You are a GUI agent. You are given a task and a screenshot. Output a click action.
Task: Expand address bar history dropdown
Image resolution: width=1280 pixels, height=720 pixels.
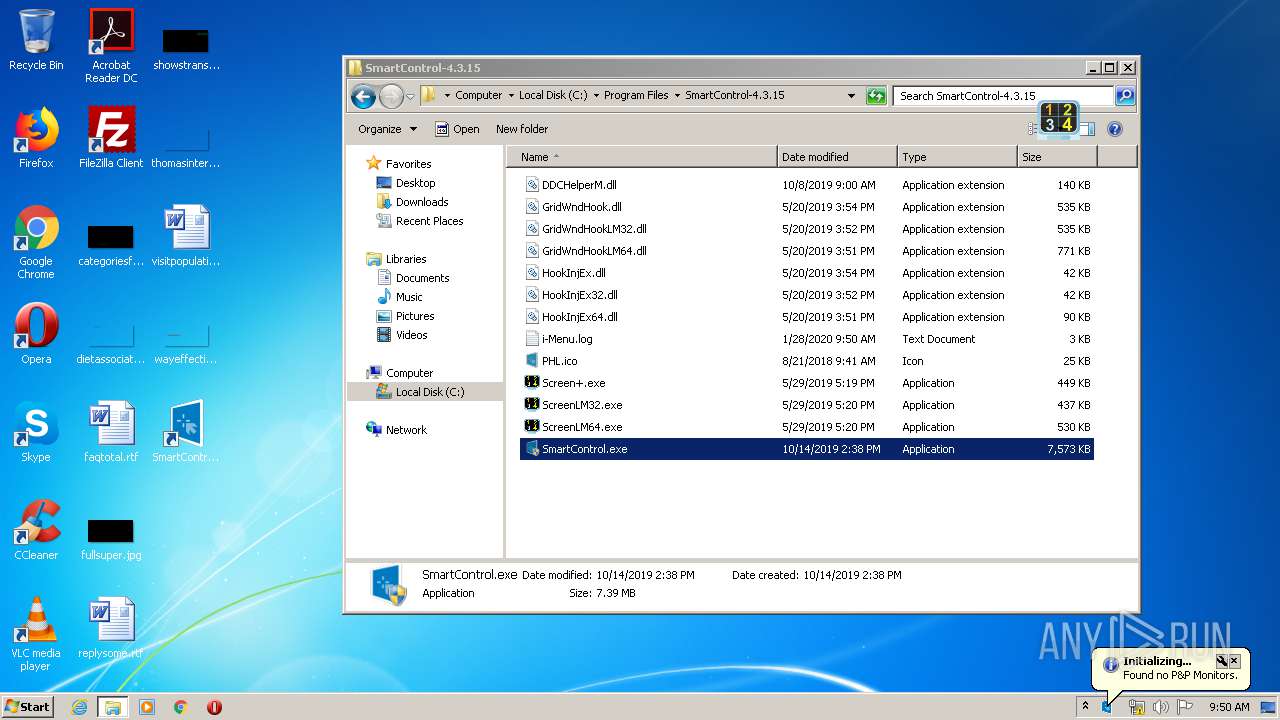coord(851,96)
